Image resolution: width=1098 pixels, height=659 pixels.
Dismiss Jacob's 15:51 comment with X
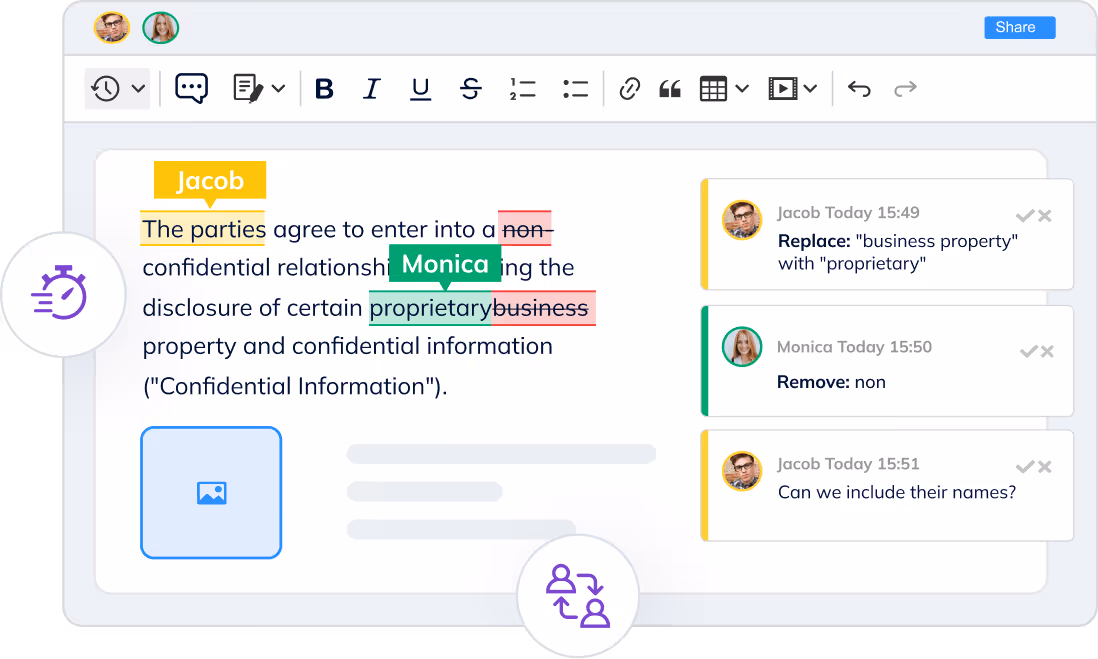point(1045,467)
